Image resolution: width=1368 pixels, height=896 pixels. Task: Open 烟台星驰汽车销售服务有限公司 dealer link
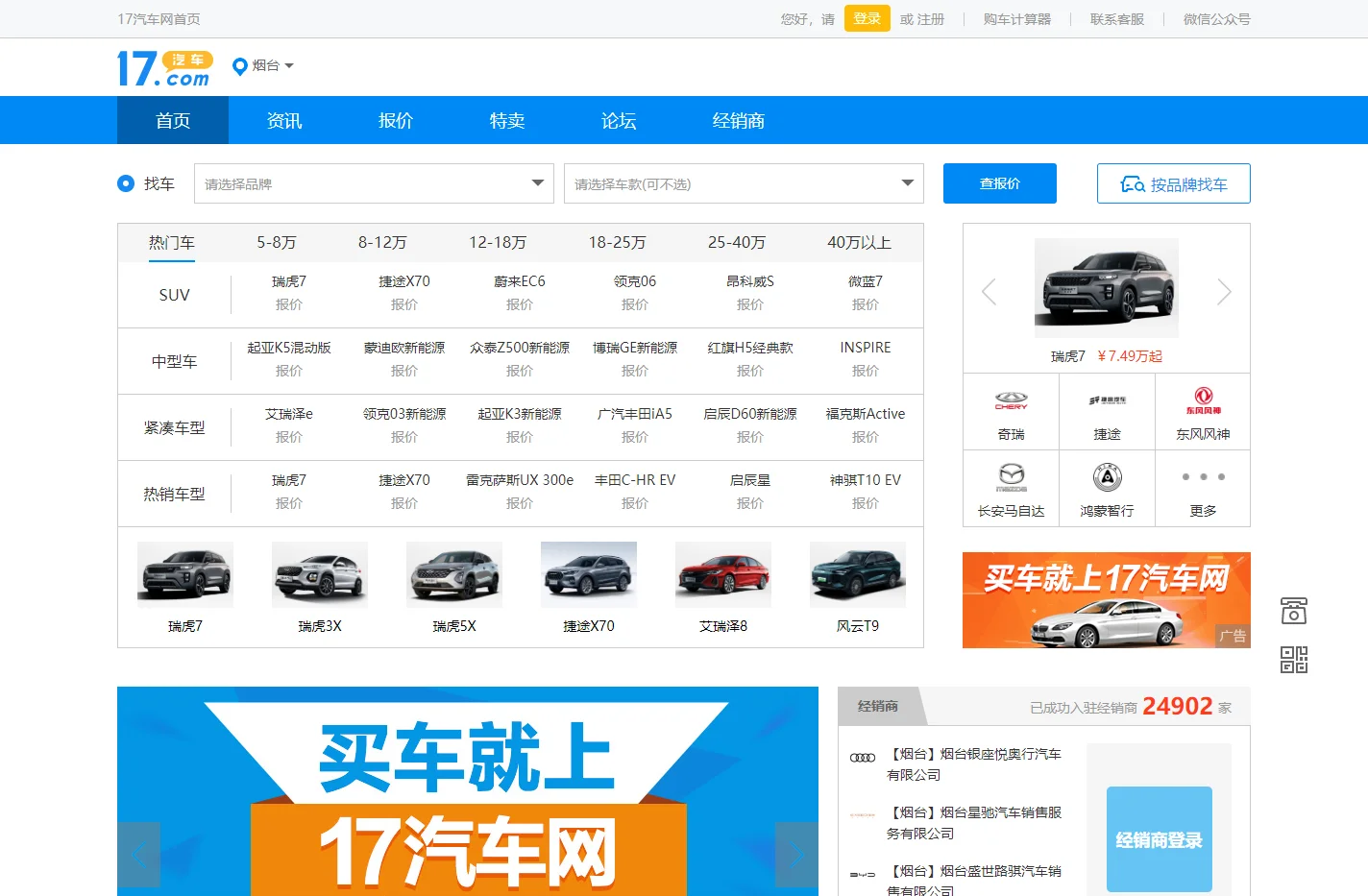click(974, 823)
